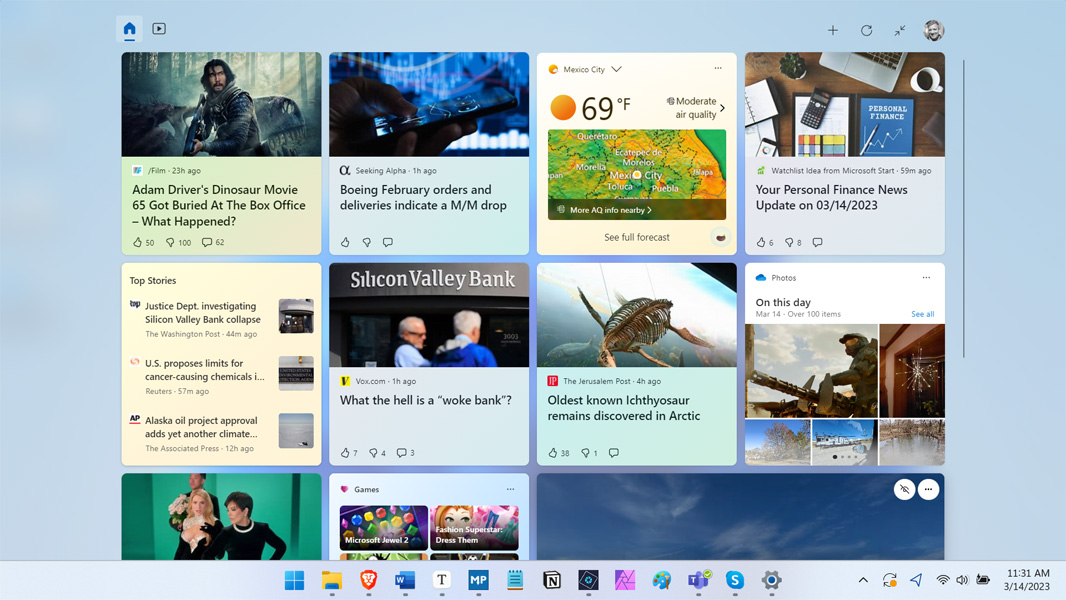
Task: Collapse the widgets board to half view
Action: (900, 30)
